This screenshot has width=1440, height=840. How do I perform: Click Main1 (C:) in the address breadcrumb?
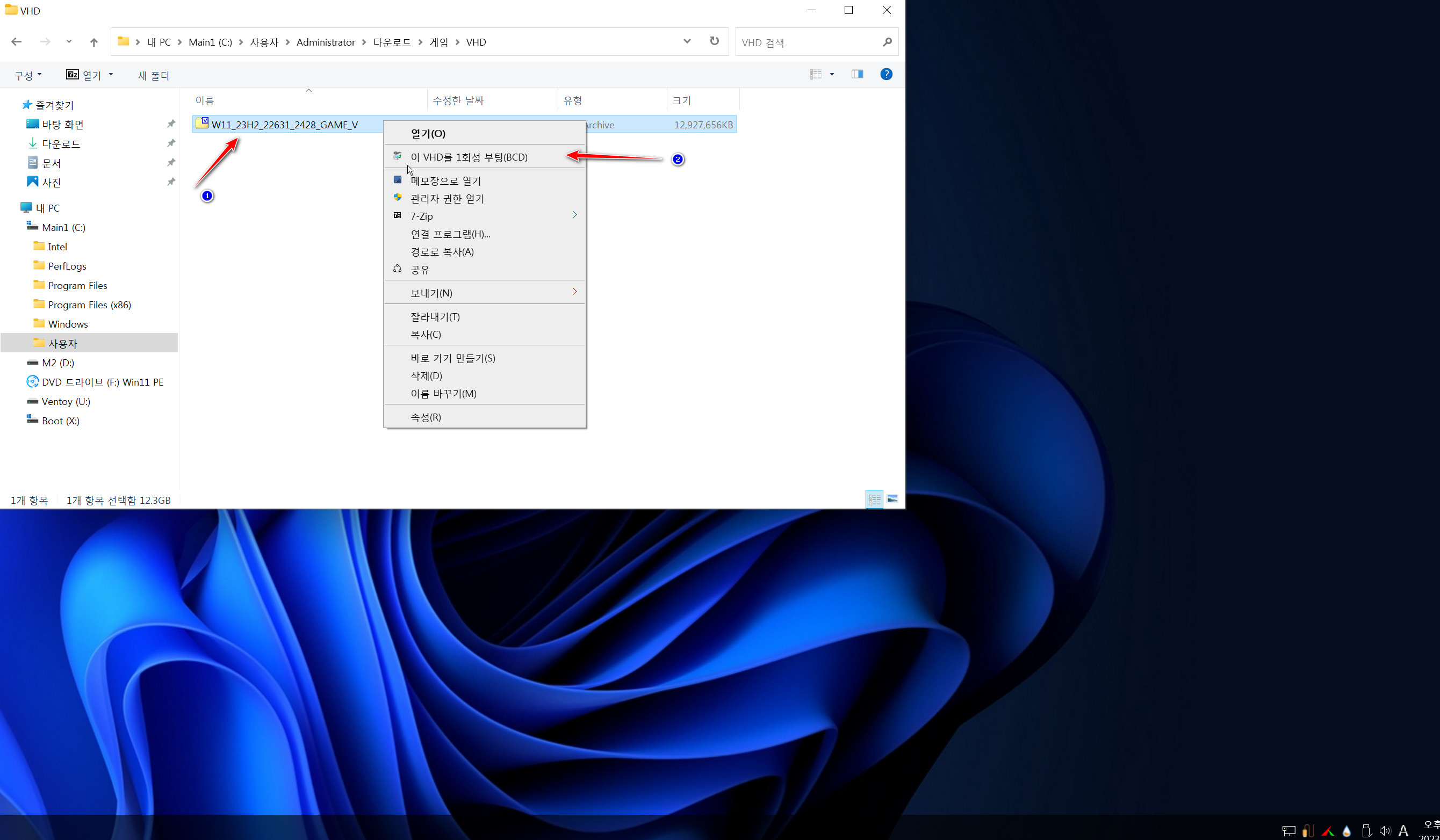click(210, 42)
